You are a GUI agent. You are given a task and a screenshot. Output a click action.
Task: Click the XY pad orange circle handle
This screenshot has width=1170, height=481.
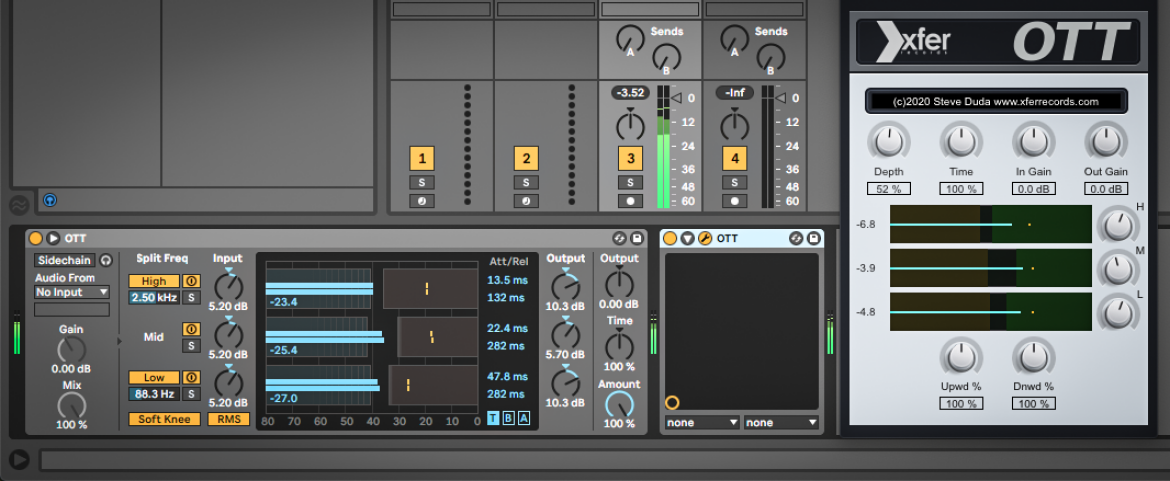click(672, 403)
